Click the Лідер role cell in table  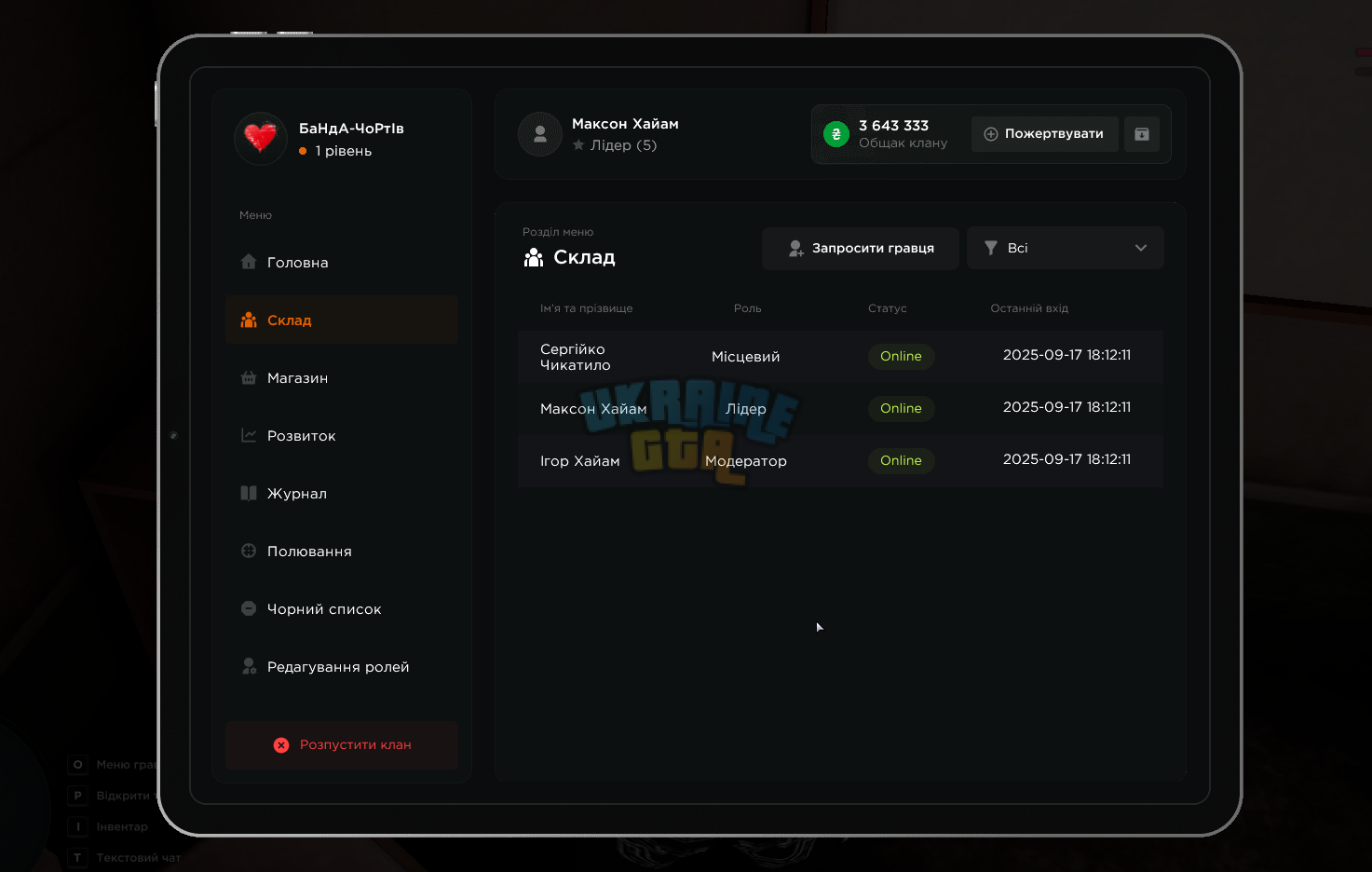(x=746, y=409)
